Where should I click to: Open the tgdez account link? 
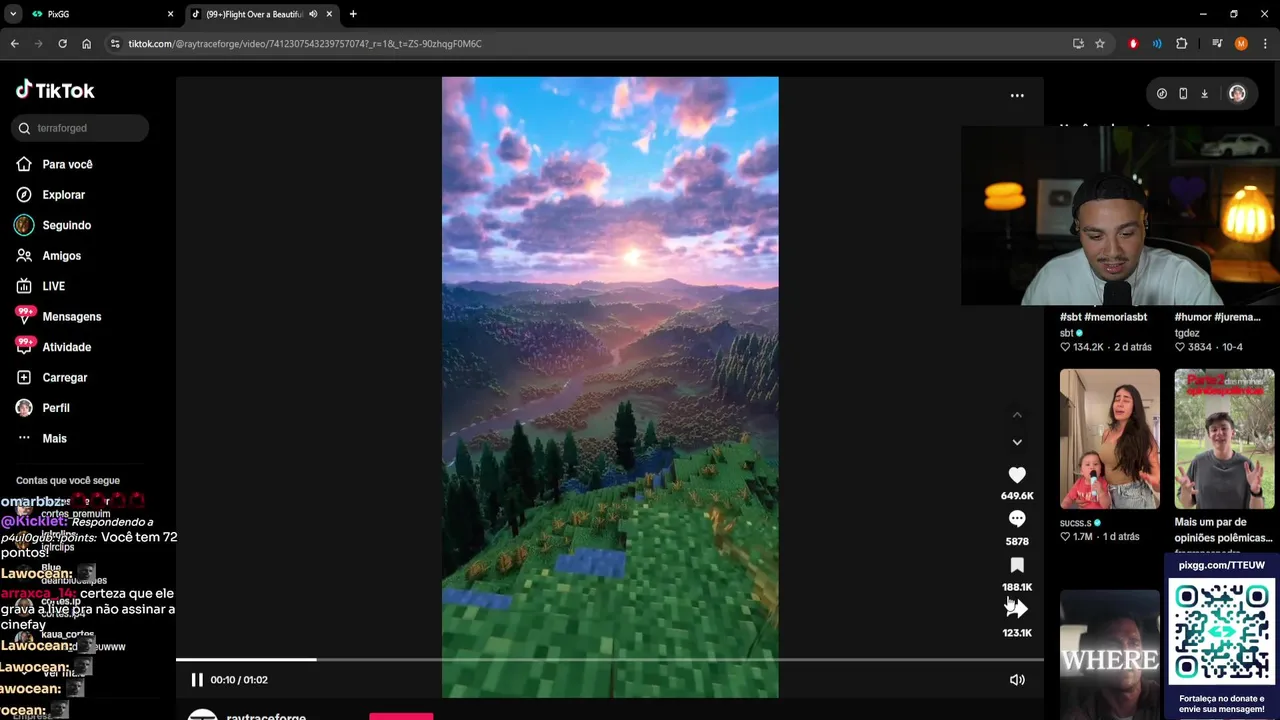coord(1187,333)
